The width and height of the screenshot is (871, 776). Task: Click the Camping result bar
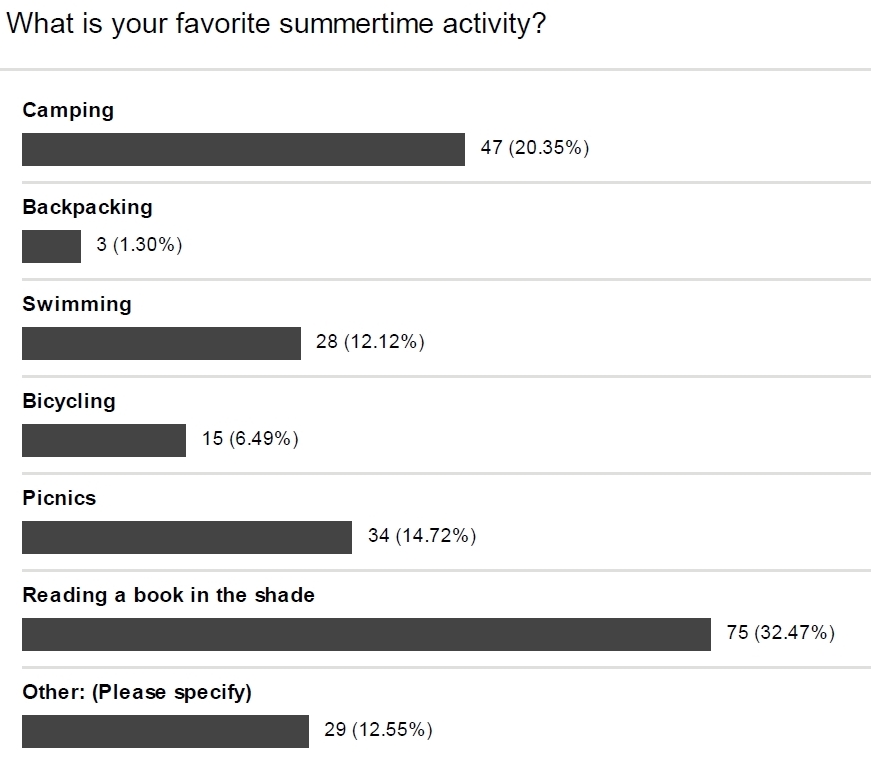243,149
